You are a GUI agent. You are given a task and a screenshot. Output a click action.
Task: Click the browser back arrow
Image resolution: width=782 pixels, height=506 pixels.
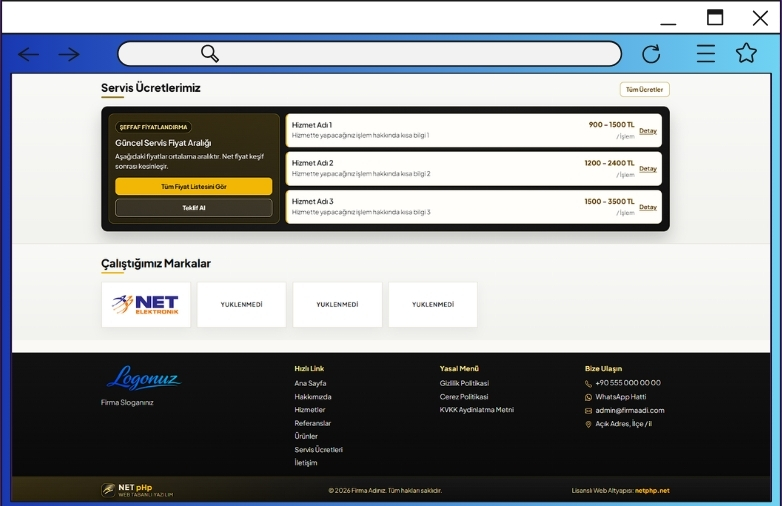[x=28, y=54]
